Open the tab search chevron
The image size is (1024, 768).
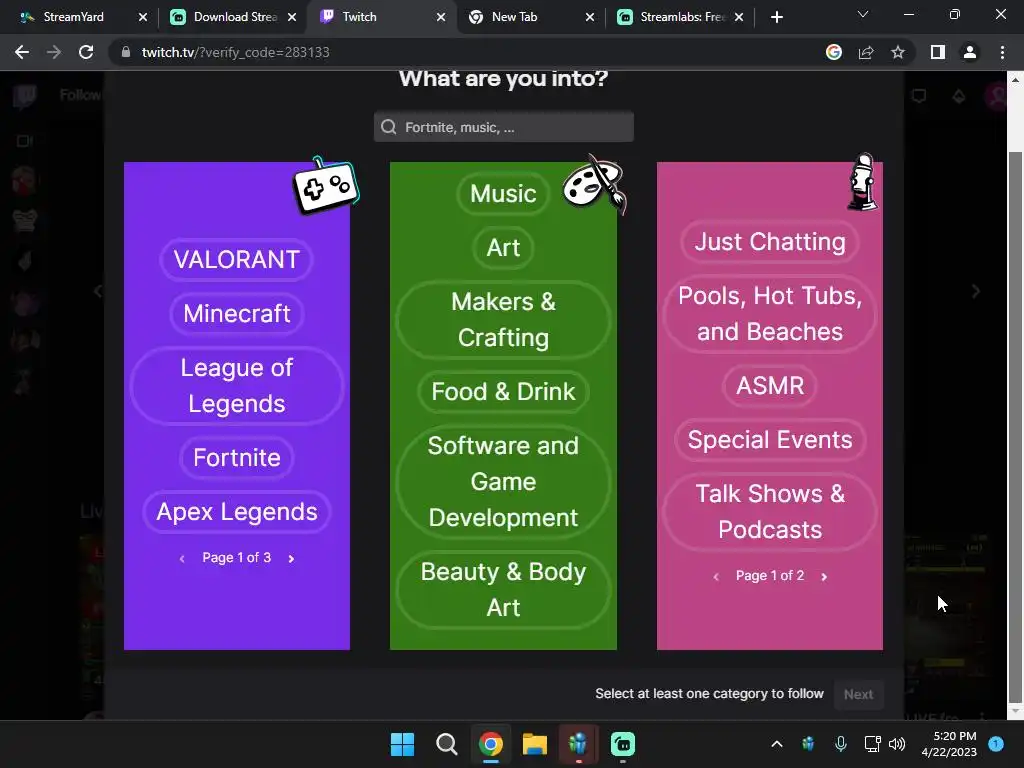pyautogui.click(x=863, y=14)
